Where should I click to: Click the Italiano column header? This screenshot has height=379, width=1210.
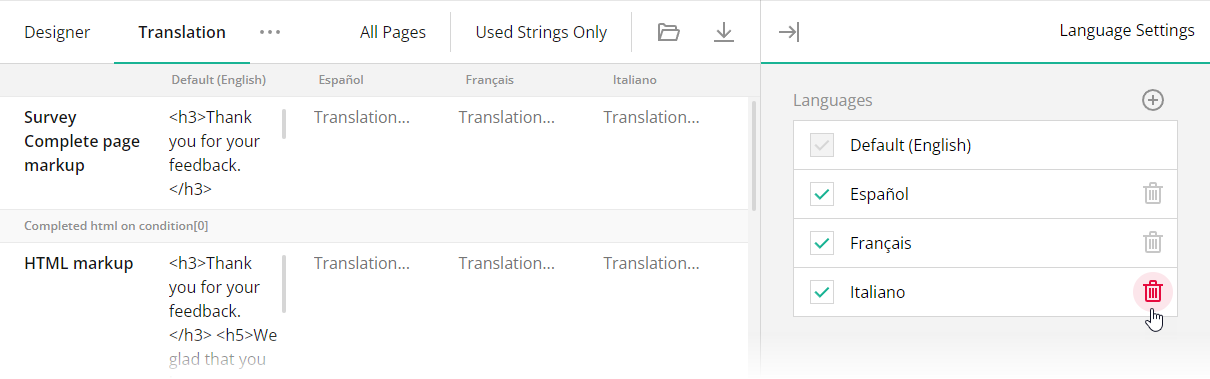[635, 80]
